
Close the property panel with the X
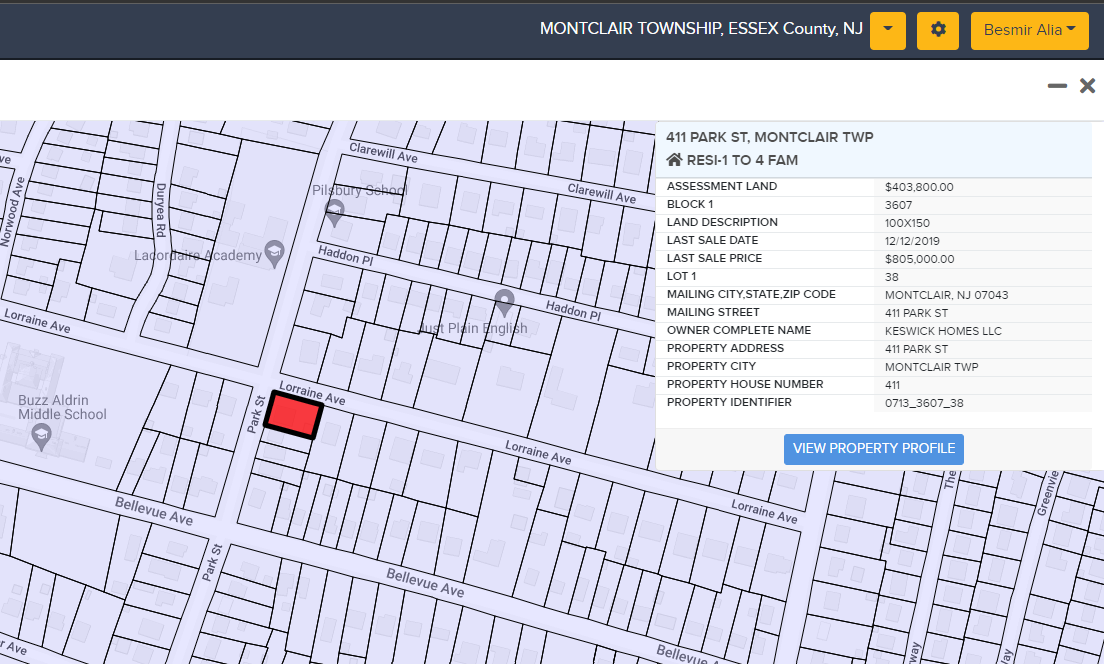(x=1087, y=86)
